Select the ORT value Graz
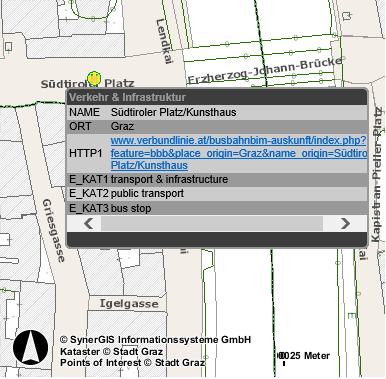The width and height of the screenshot is (386, 379). coord(122,127)
